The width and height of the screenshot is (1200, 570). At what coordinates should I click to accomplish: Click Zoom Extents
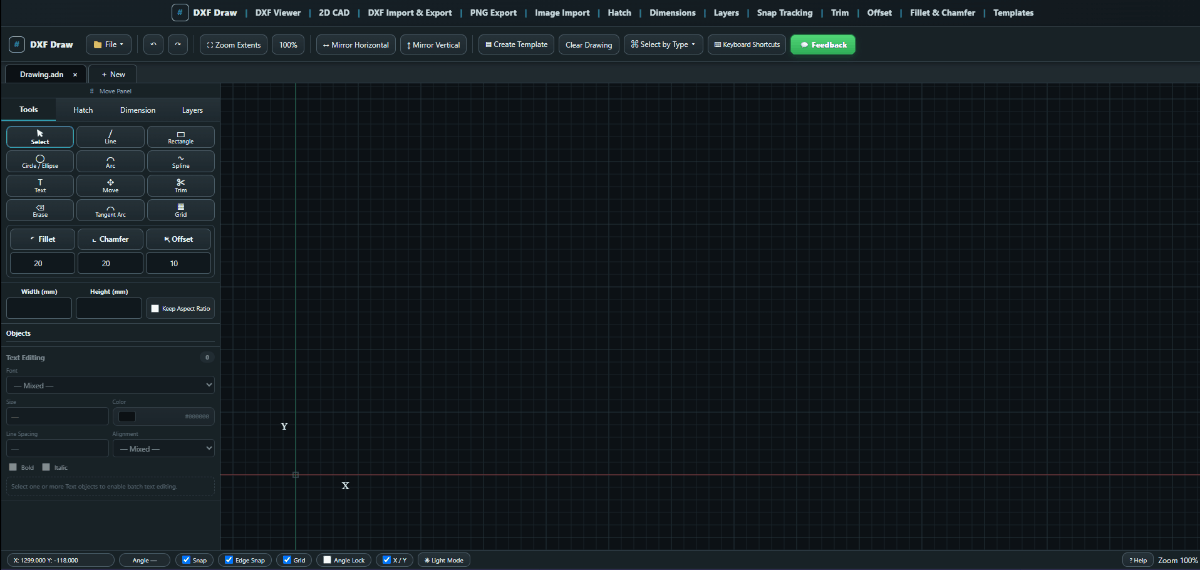pyautogui.click(x=234, y=45)
